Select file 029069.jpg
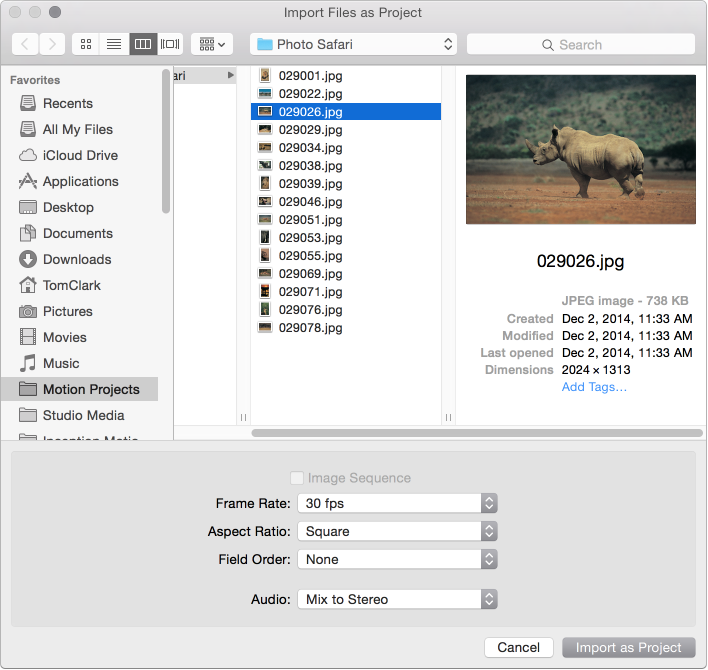The height and width of the screenshot is (670, 708). coord(346,274)
